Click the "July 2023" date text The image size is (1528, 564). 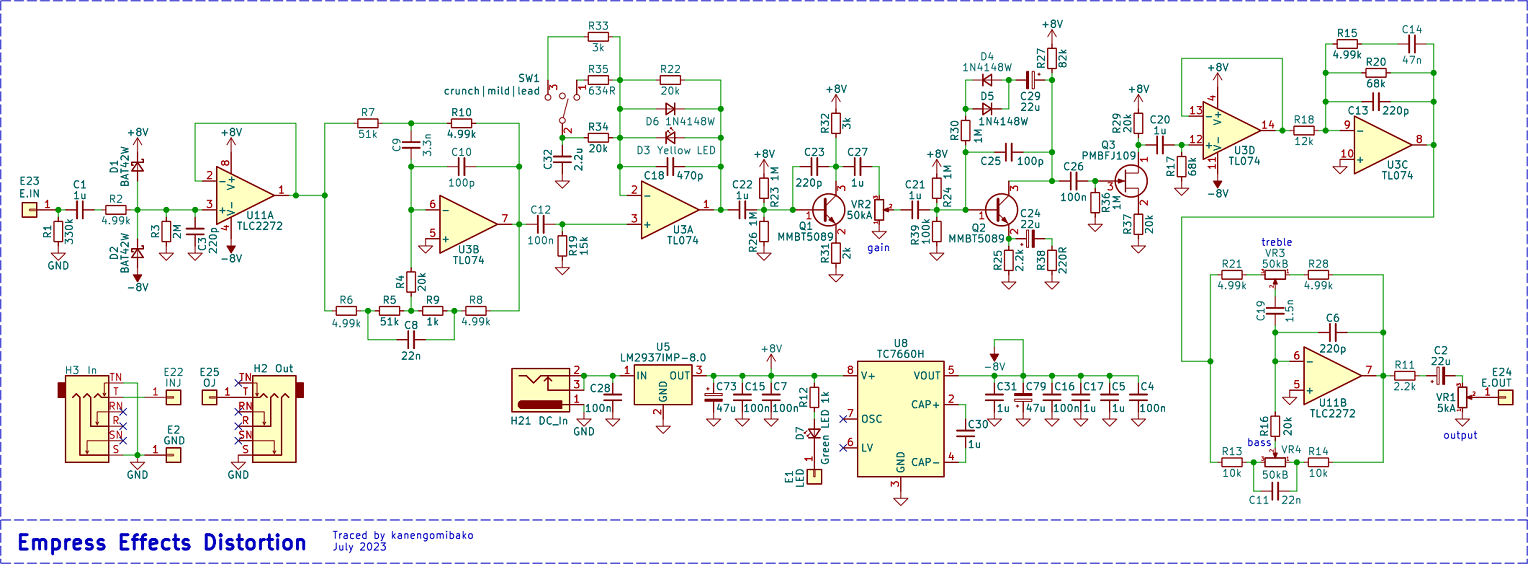359,547
